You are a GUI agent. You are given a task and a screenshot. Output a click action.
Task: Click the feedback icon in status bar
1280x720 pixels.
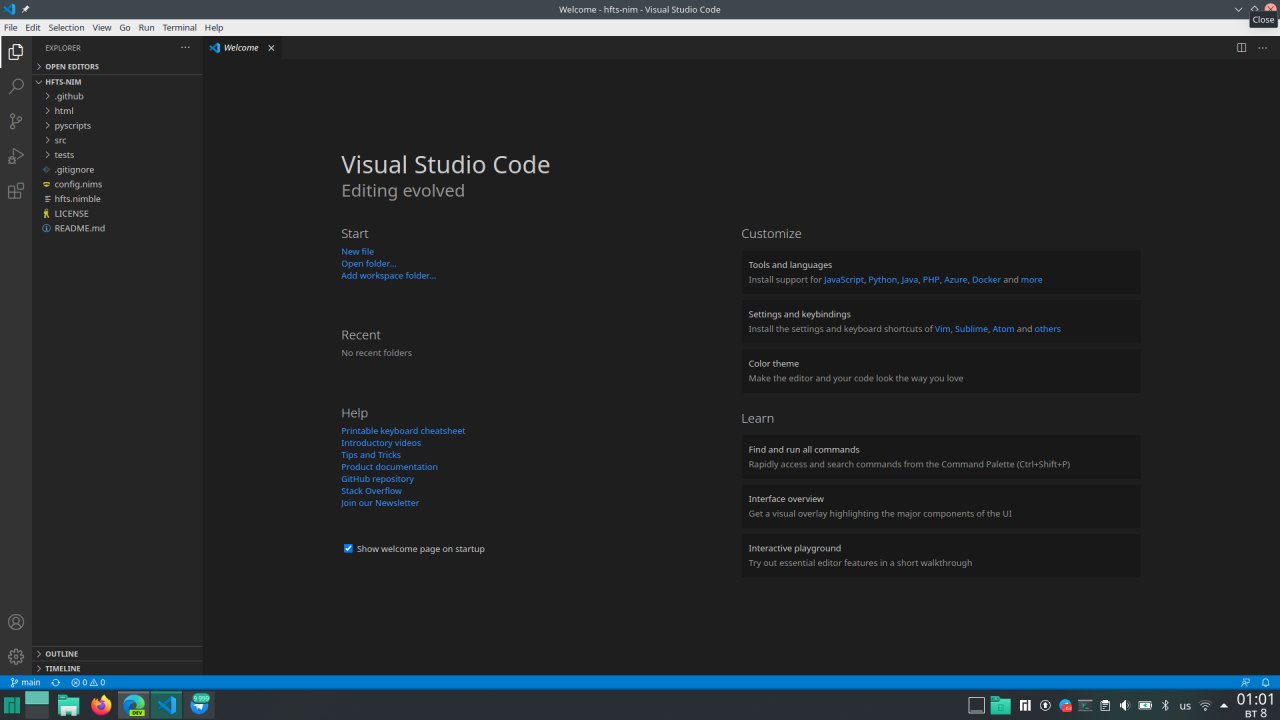[x=1246, y=682]
